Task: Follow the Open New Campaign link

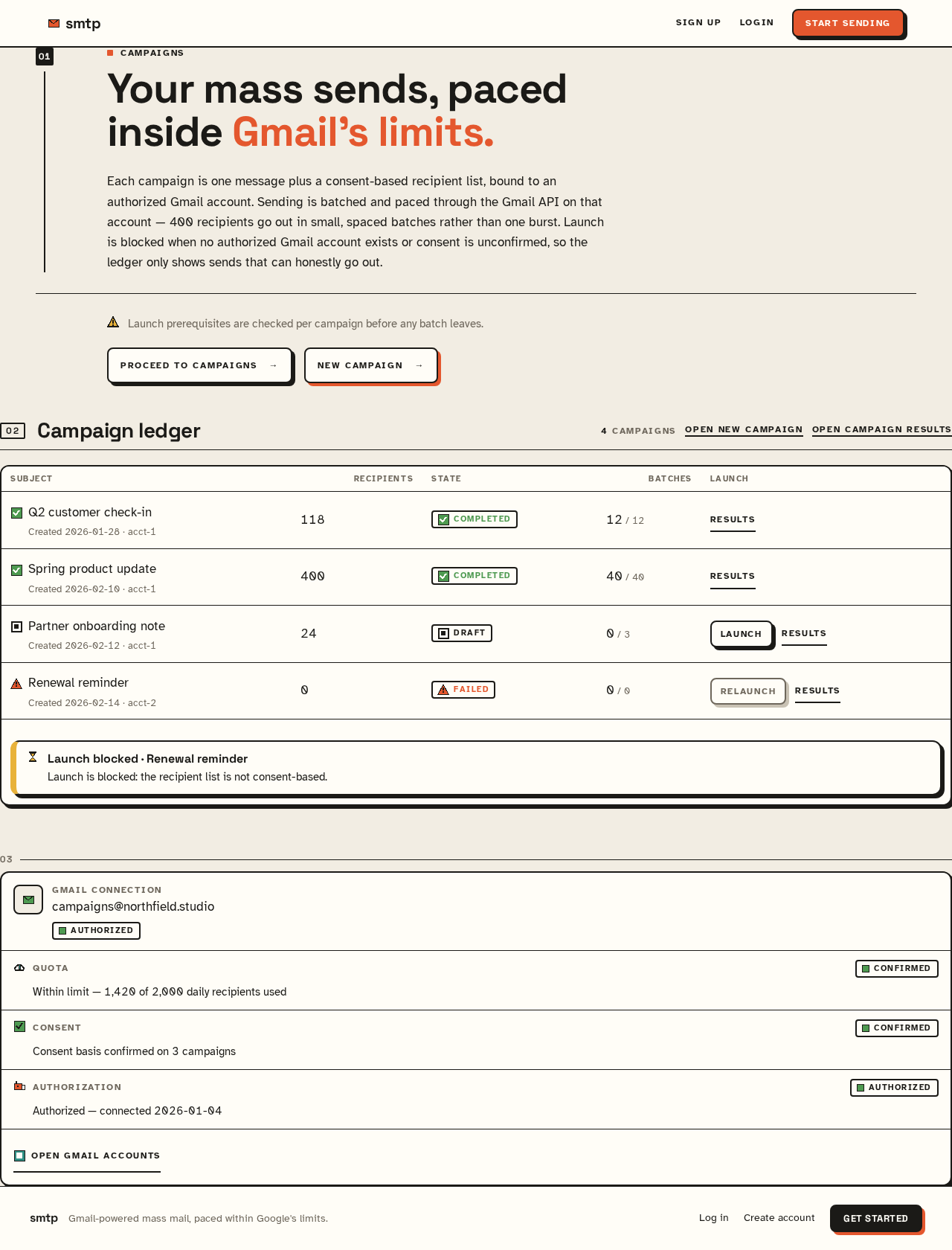Action: point(744,430)
